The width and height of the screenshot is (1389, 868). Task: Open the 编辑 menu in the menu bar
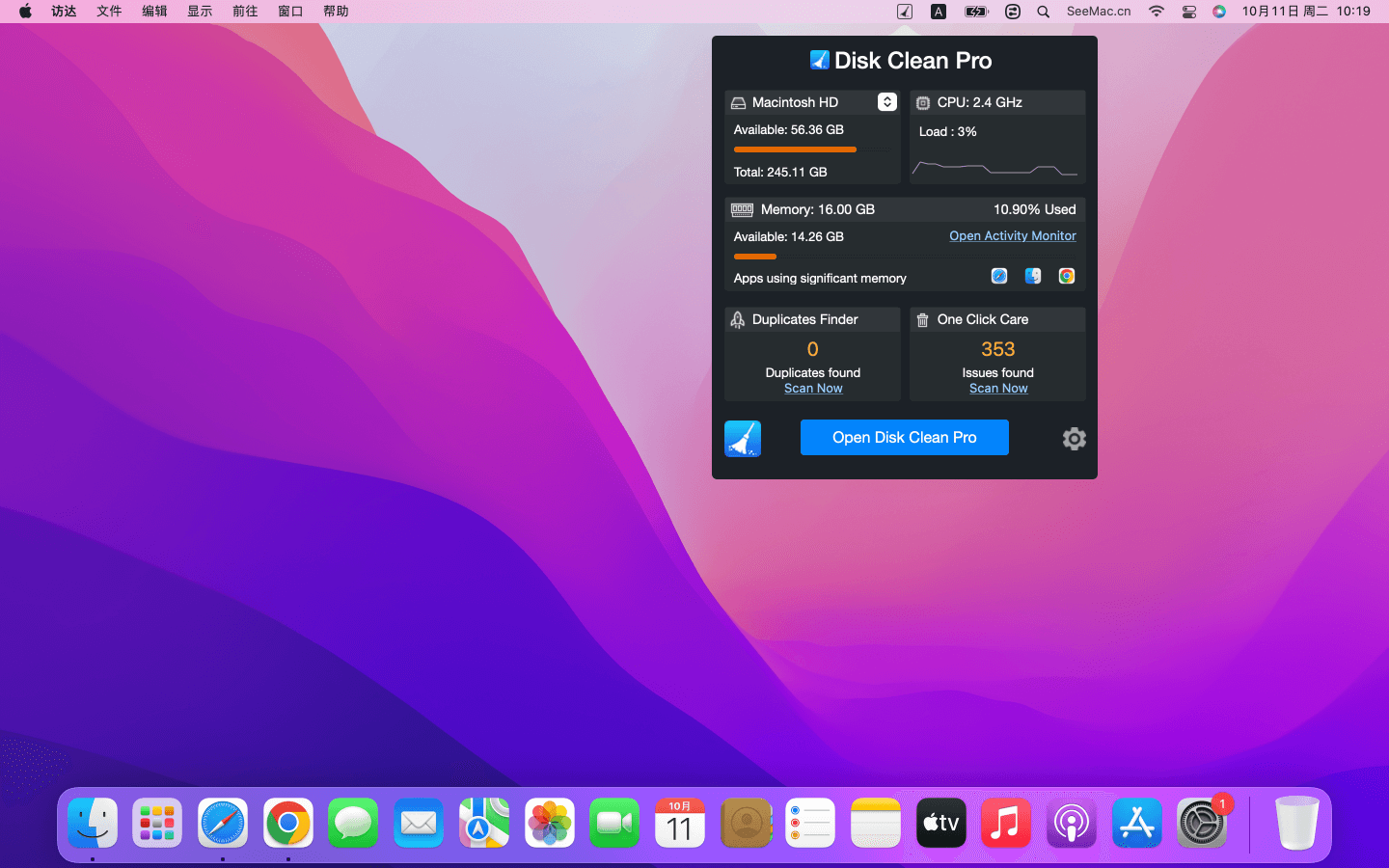(154, 12)
